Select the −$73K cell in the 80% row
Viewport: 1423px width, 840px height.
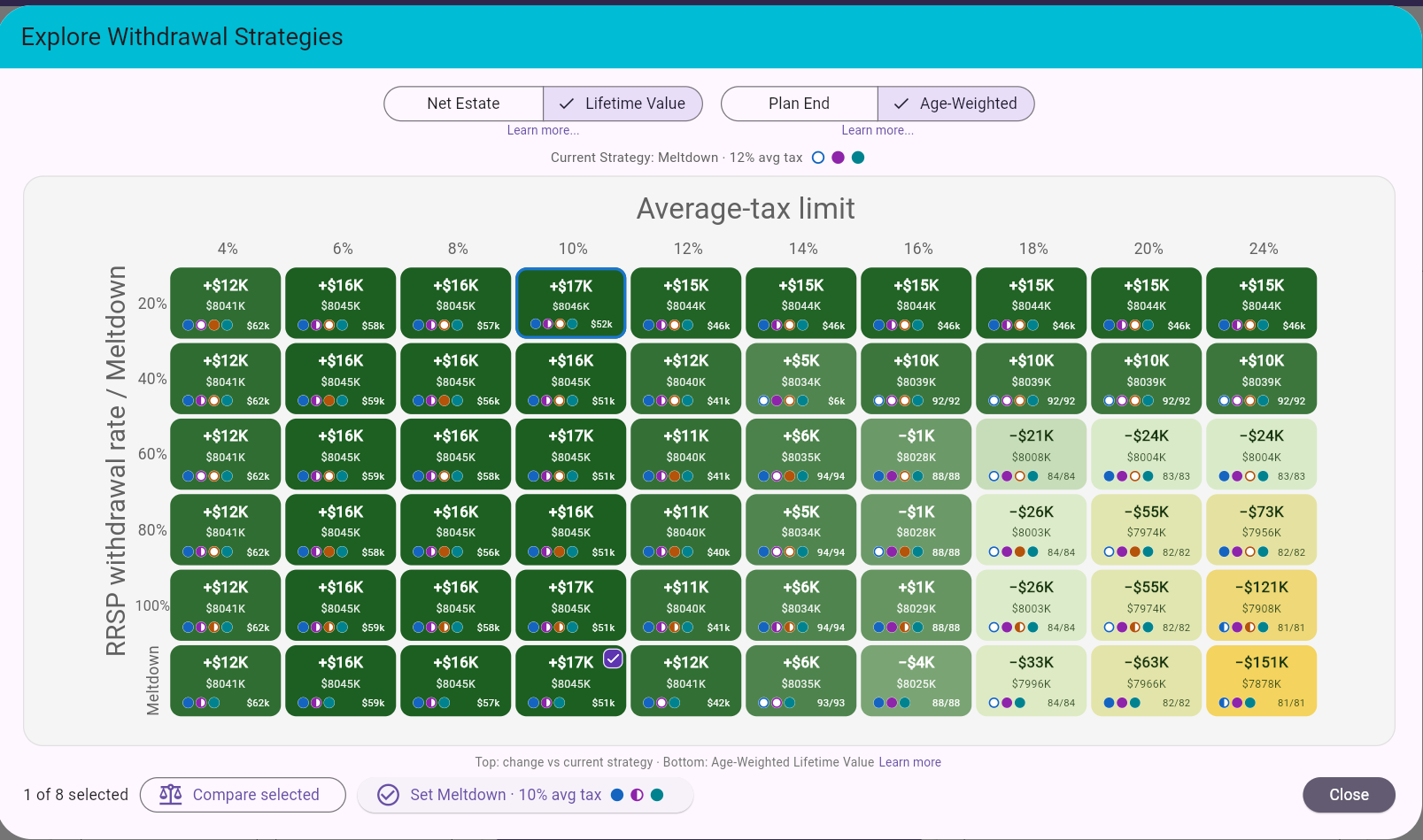pos(1262,529)
